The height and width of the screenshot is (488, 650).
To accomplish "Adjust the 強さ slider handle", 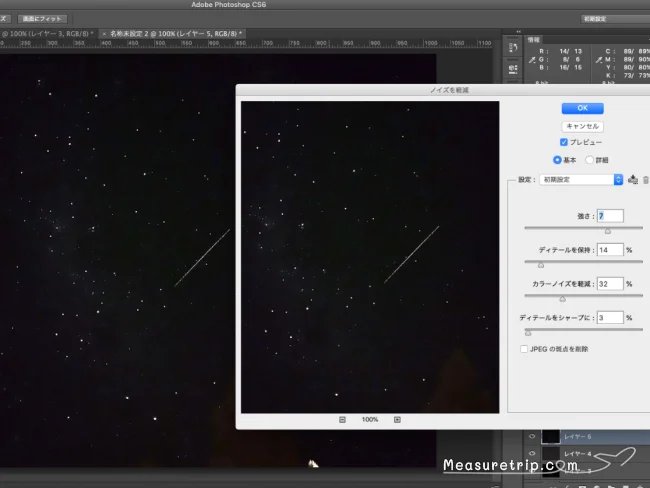I will click(608, 231).
